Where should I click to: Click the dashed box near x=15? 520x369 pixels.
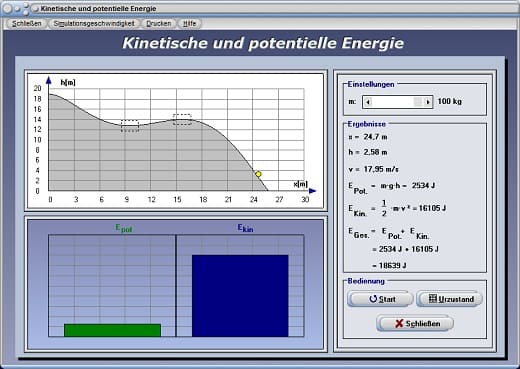click(182, 120)
